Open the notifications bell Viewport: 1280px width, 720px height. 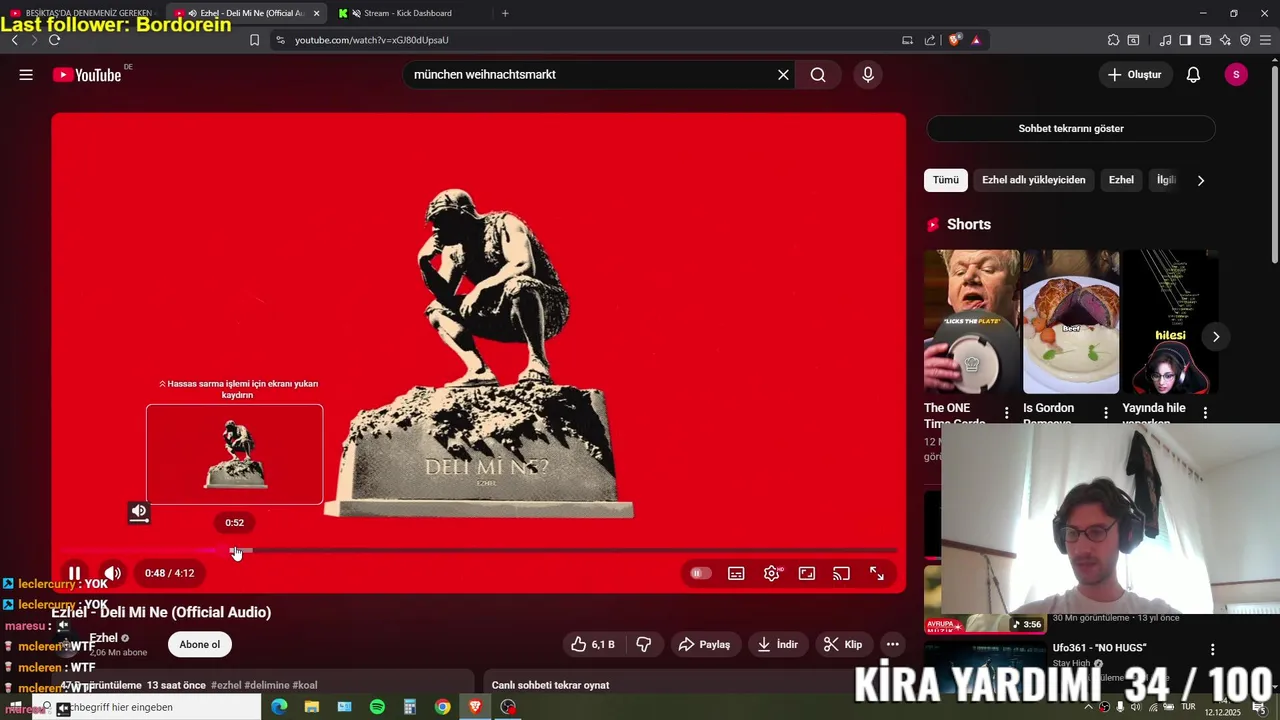coord(1193,75)
